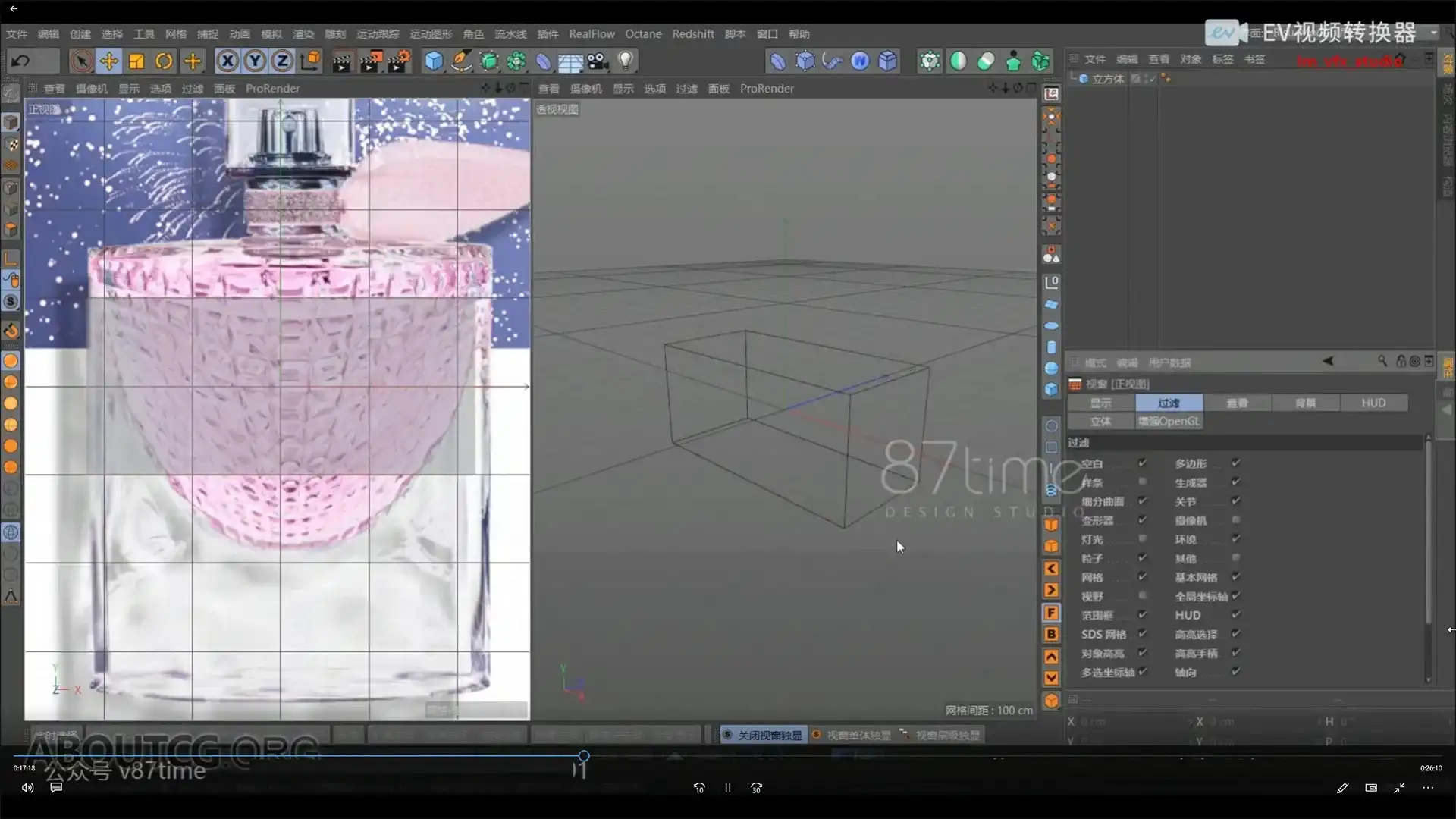Disable the HUD filter checkbox
The height and width of the screenshot is (819, 1456).
1235,615
